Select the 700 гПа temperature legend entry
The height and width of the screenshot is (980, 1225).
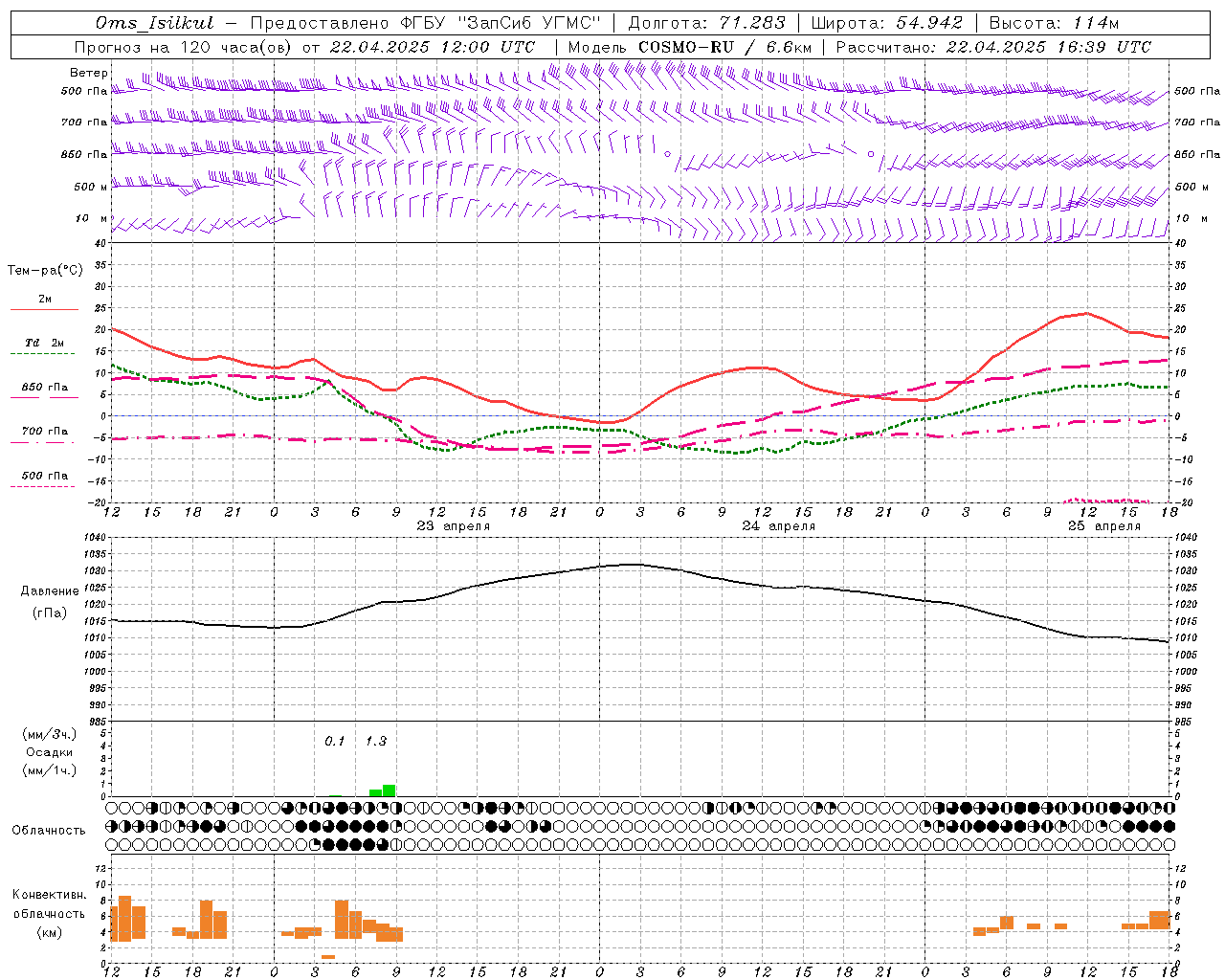coord(45,432)
